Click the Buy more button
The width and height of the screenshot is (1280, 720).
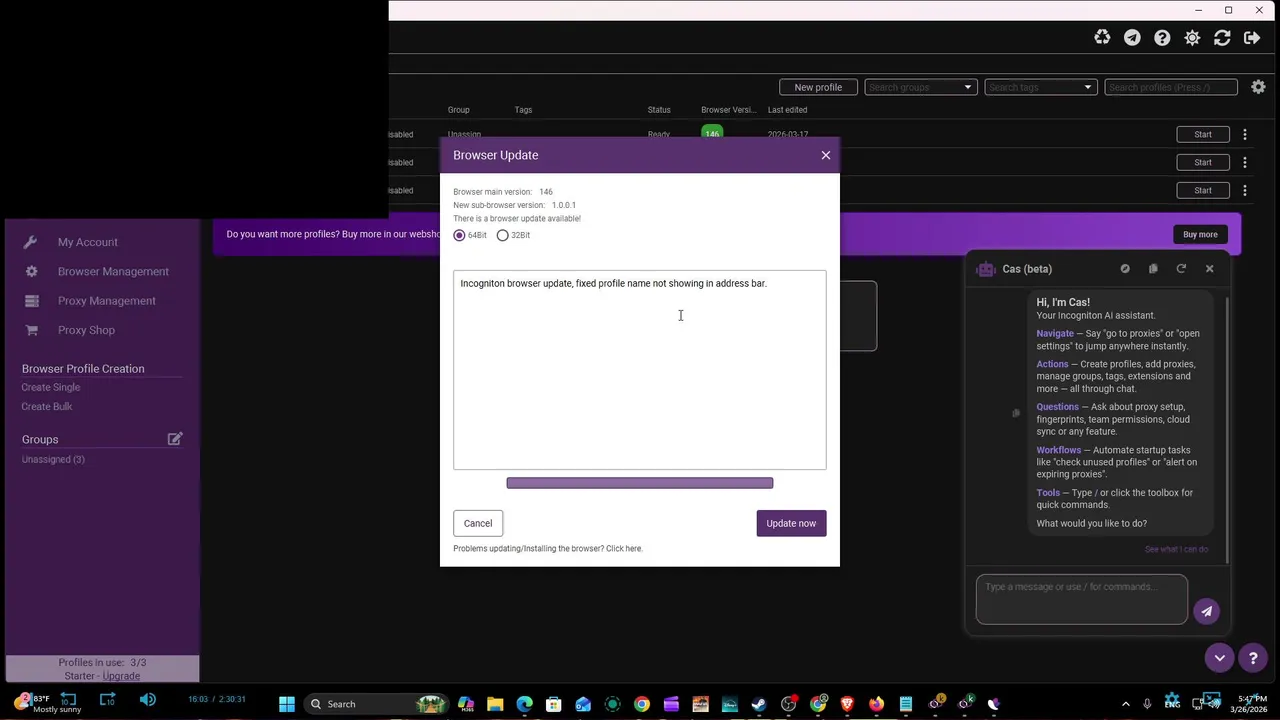tap(1200, 234)
